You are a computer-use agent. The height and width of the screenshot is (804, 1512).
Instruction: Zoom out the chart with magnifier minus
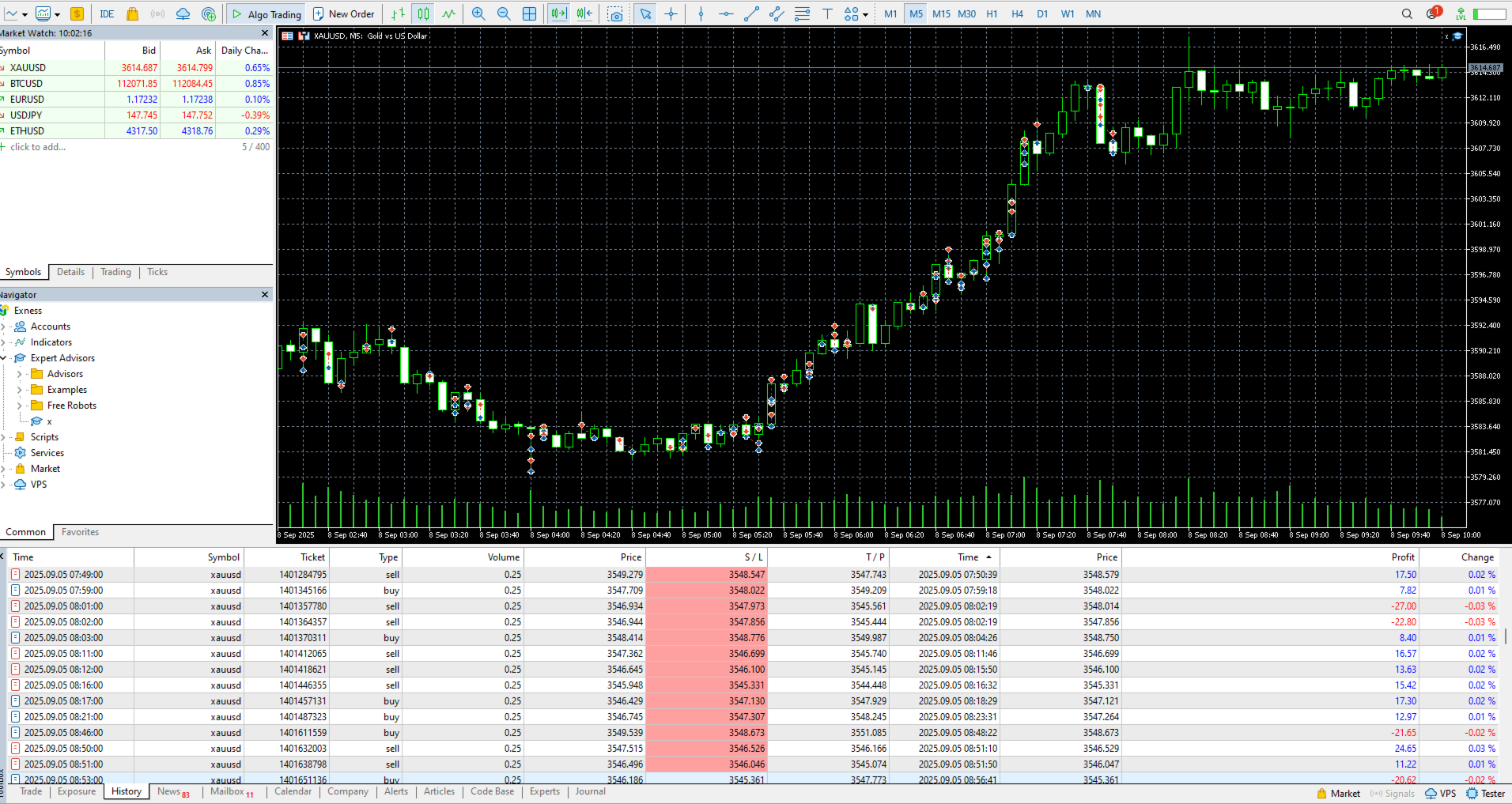coord(504,13)
